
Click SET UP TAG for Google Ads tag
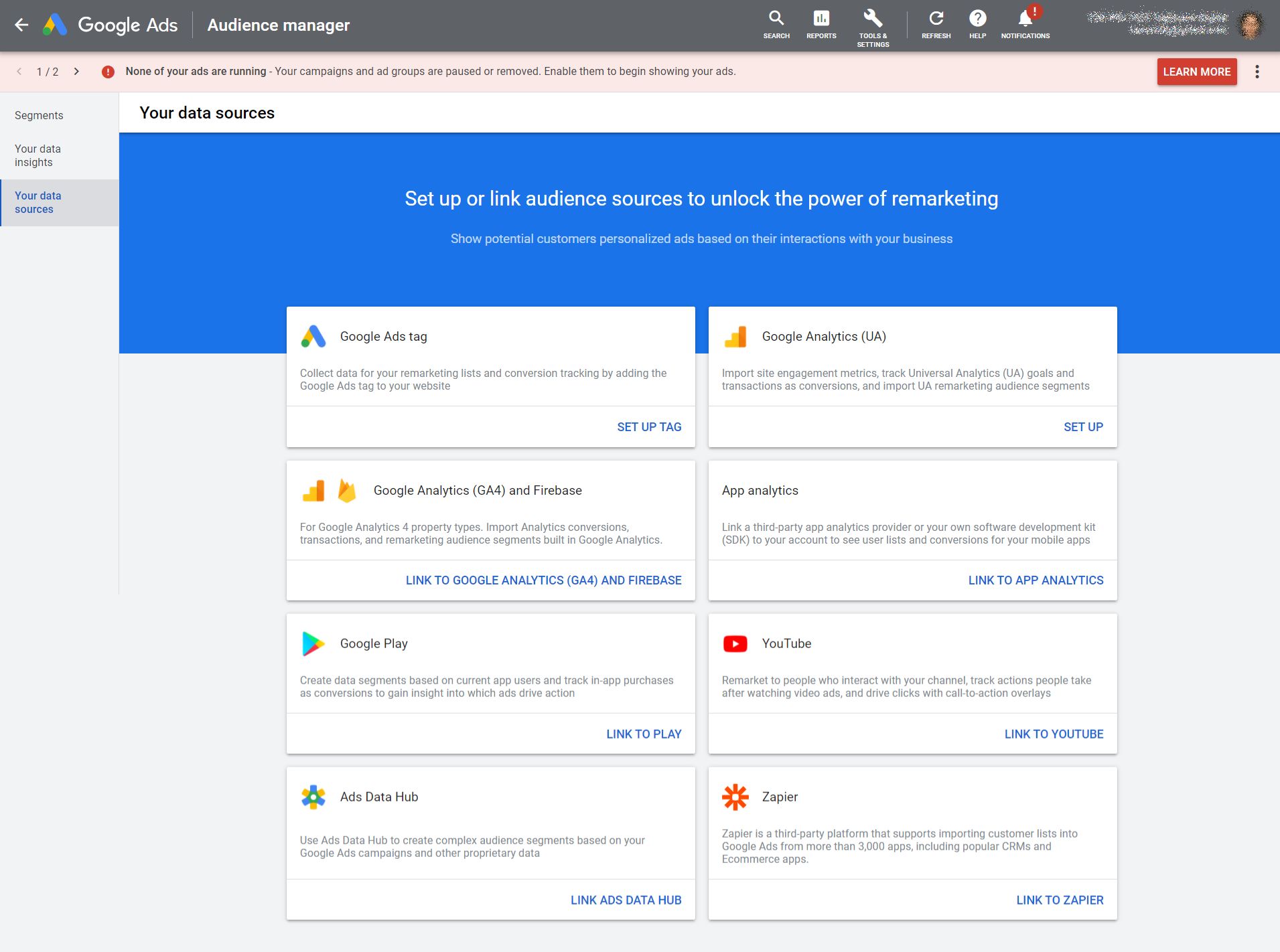click(x=648, y=426)
